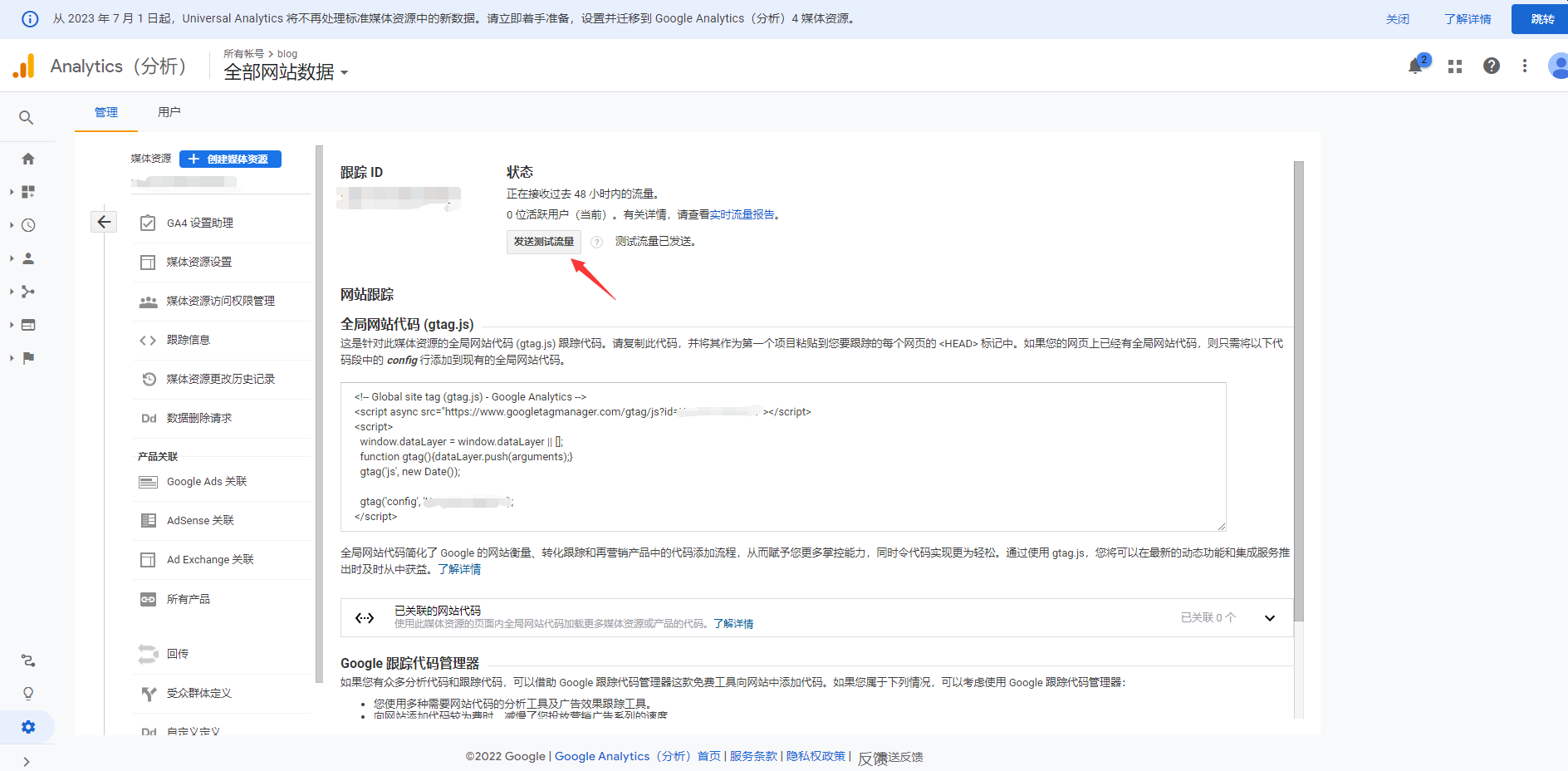Click the admin menu column scrollbar
1568x771 pixels.
[319, 414]
